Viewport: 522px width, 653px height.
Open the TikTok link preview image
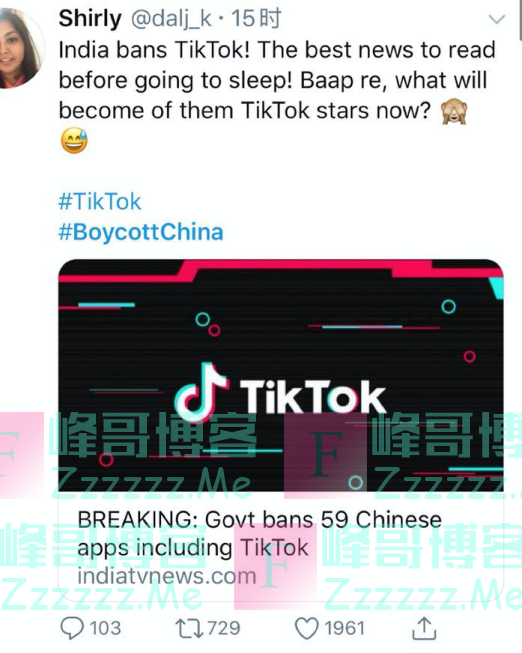coord(281,375)
